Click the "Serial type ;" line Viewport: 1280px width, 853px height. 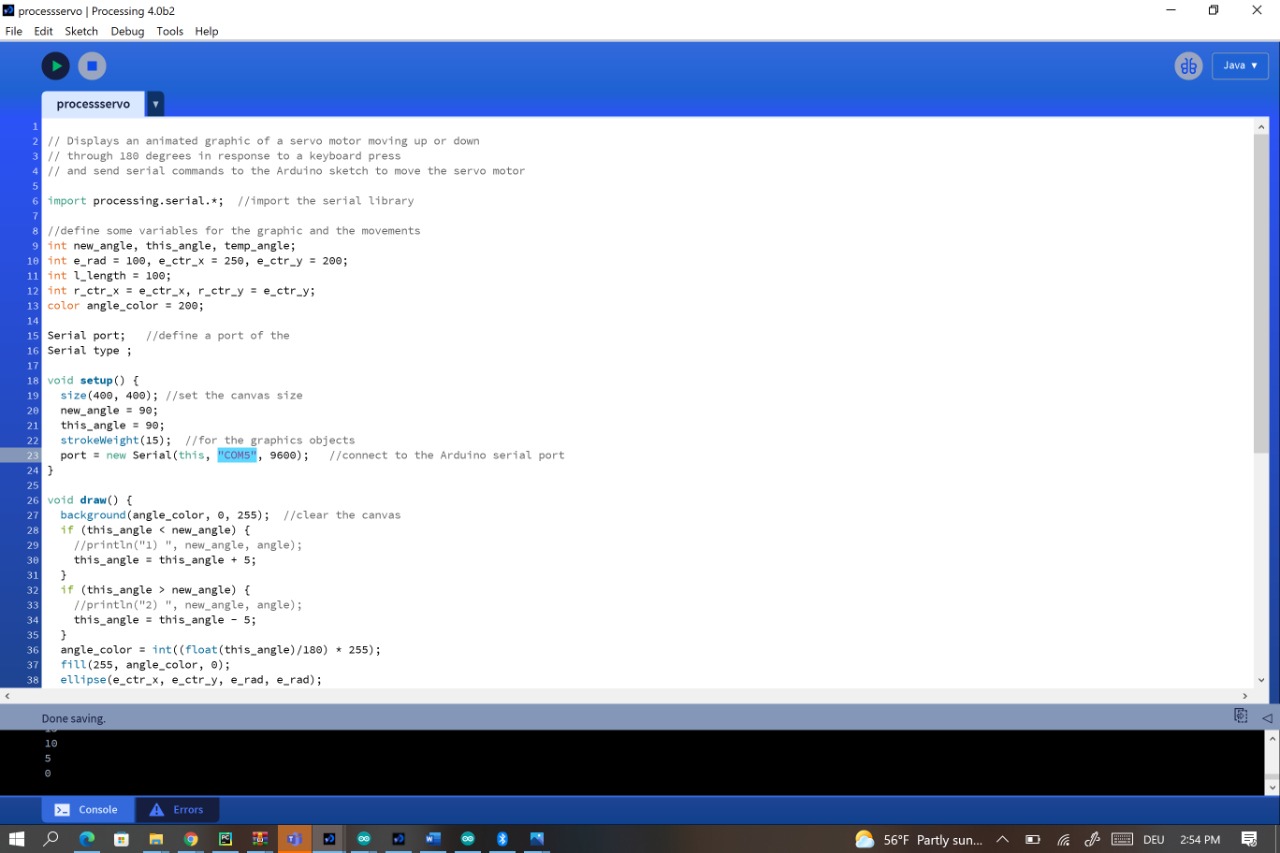89,351
